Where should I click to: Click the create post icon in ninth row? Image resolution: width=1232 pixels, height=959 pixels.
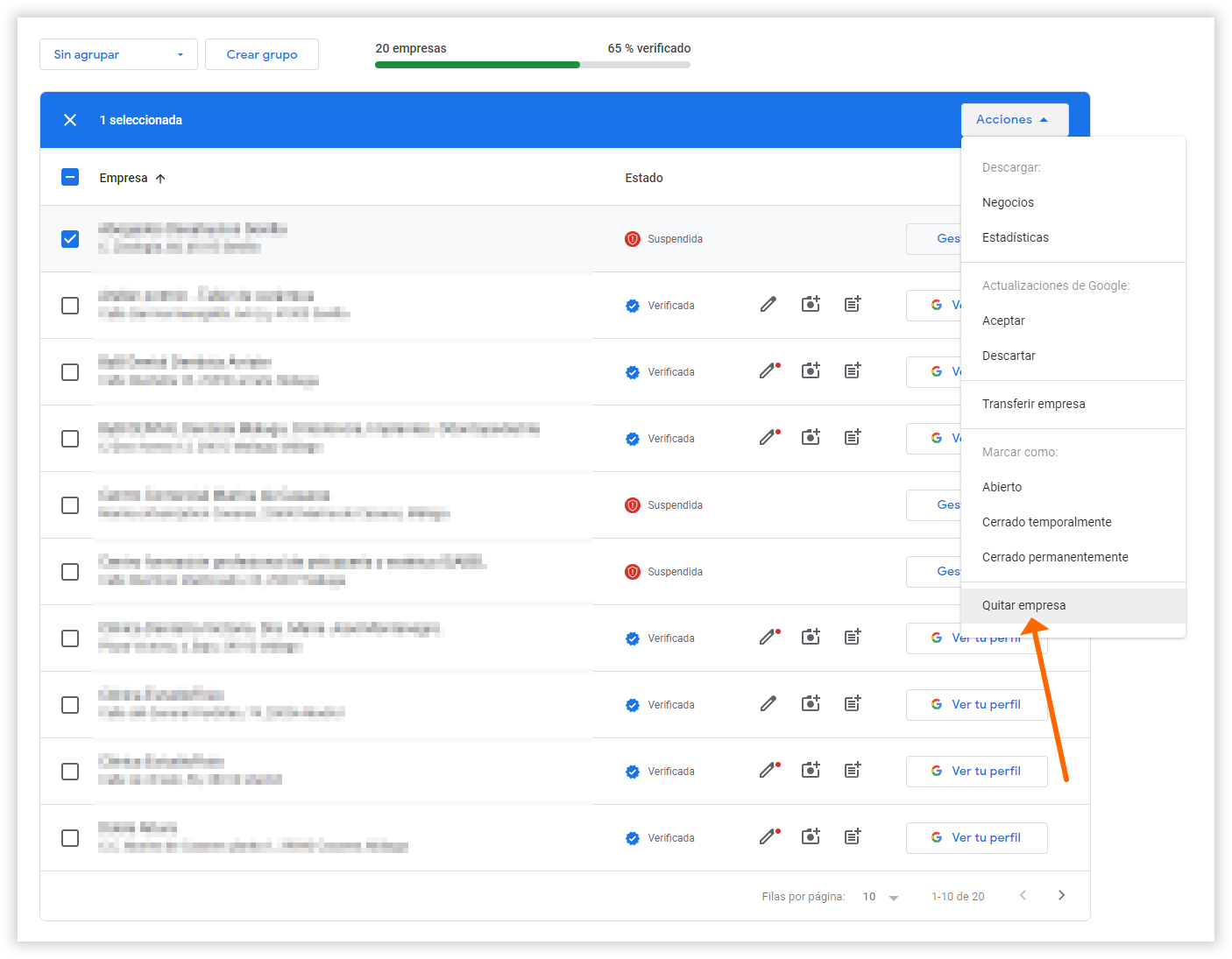[853, 771]
